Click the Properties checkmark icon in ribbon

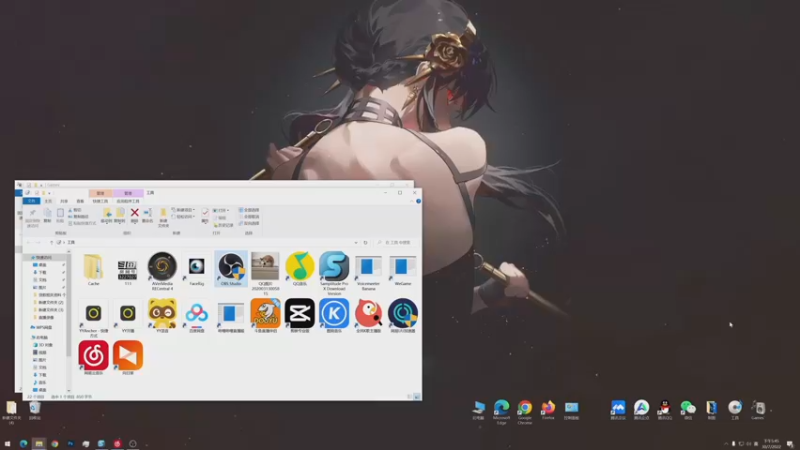tap(205, 215)
